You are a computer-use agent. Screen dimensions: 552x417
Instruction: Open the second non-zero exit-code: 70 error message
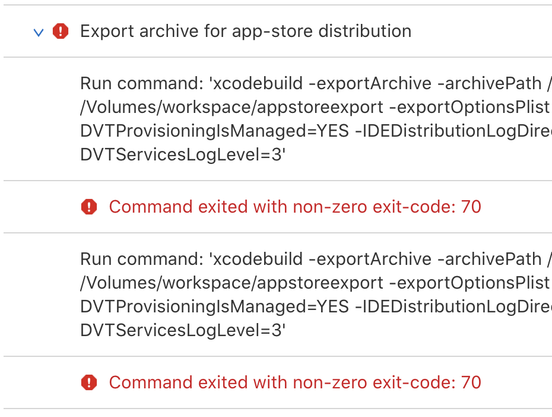(295, 382)
